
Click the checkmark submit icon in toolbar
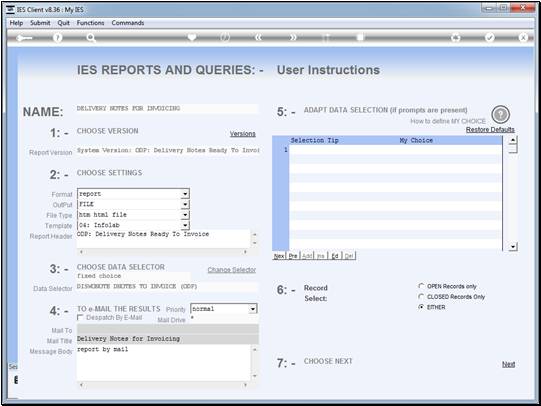pos(490,38)
